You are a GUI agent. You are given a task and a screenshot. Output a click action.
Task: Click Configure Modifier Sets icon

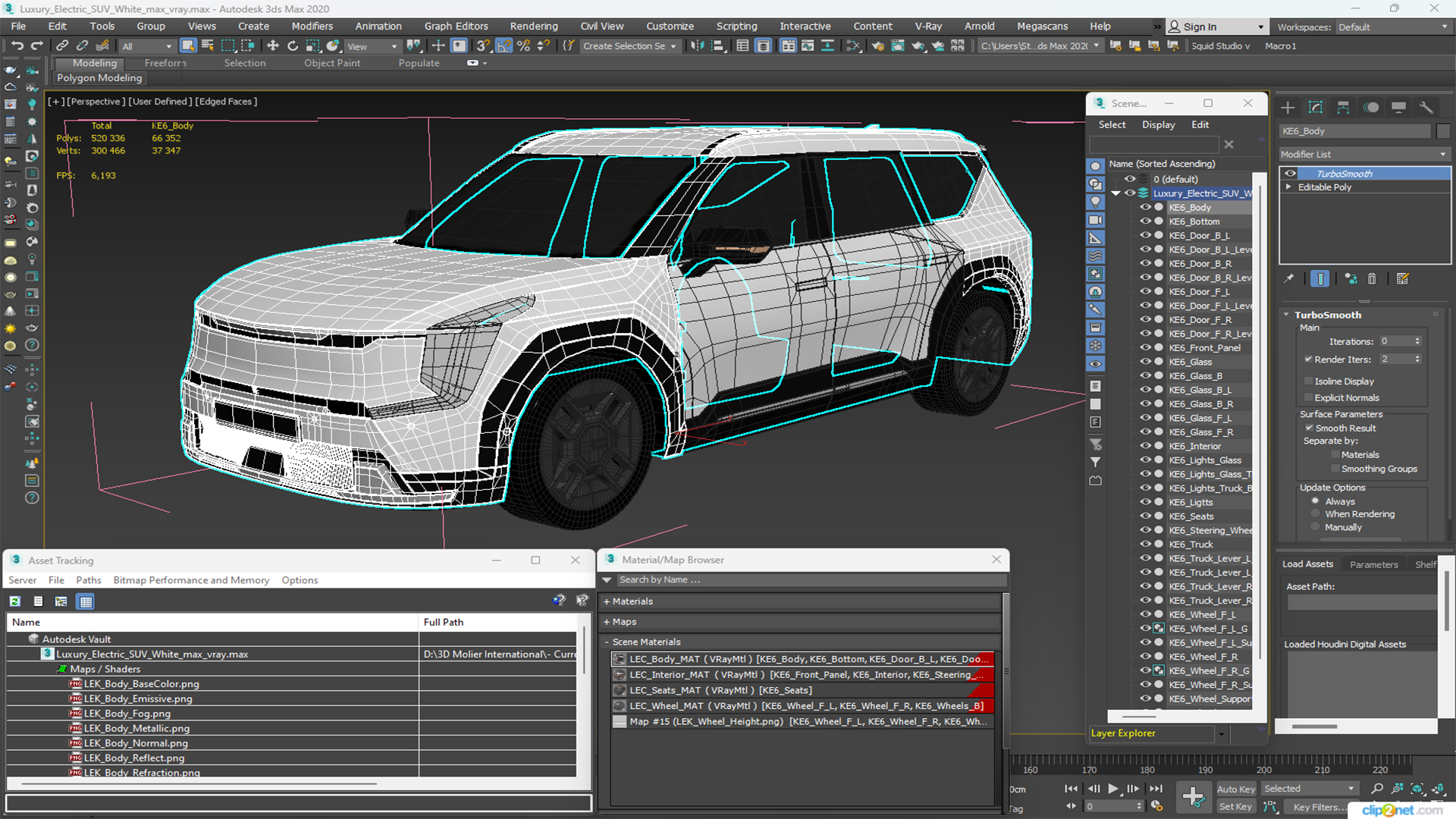pos(1403,279)
